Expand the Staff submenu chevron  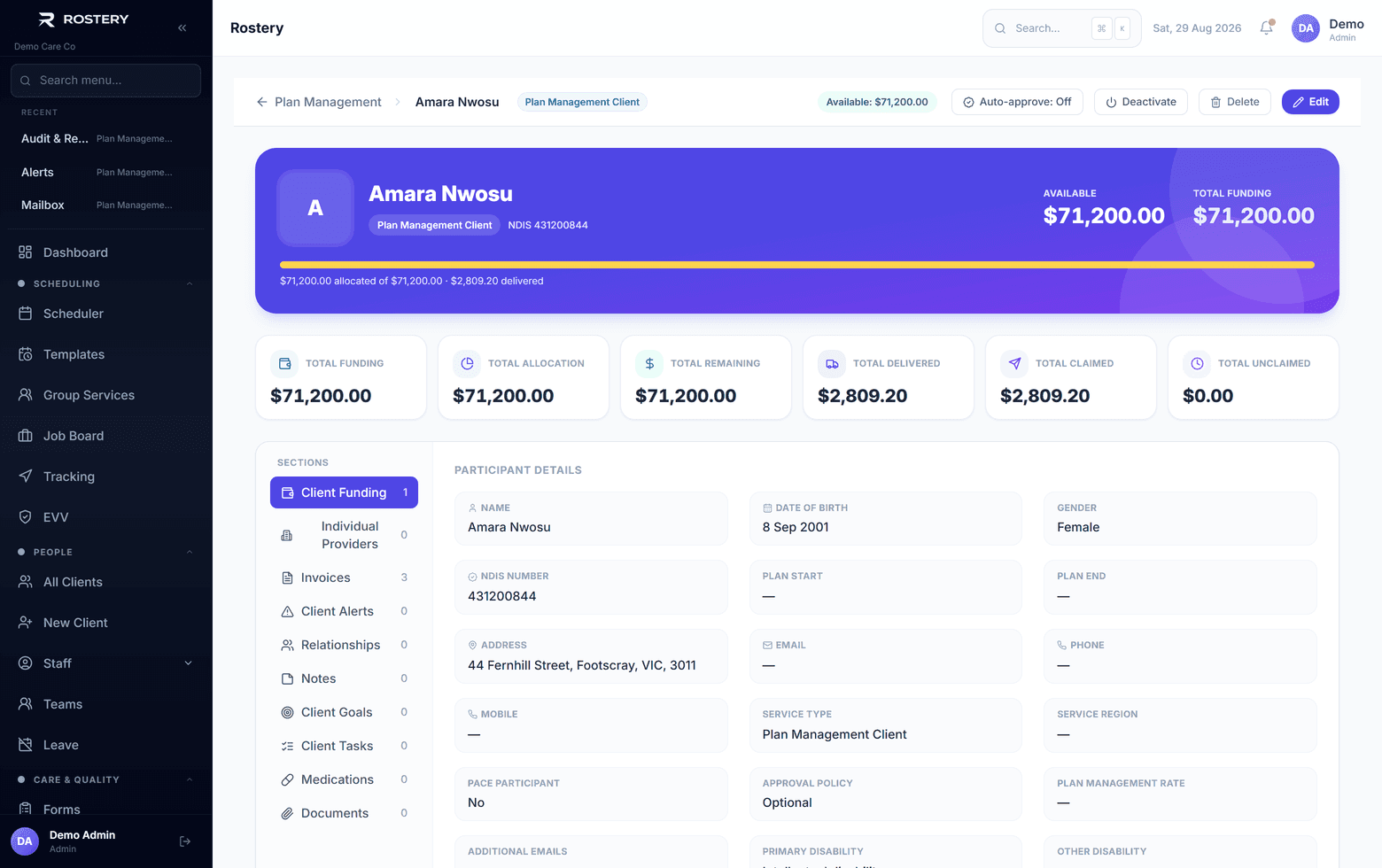[x=188, y=663]
